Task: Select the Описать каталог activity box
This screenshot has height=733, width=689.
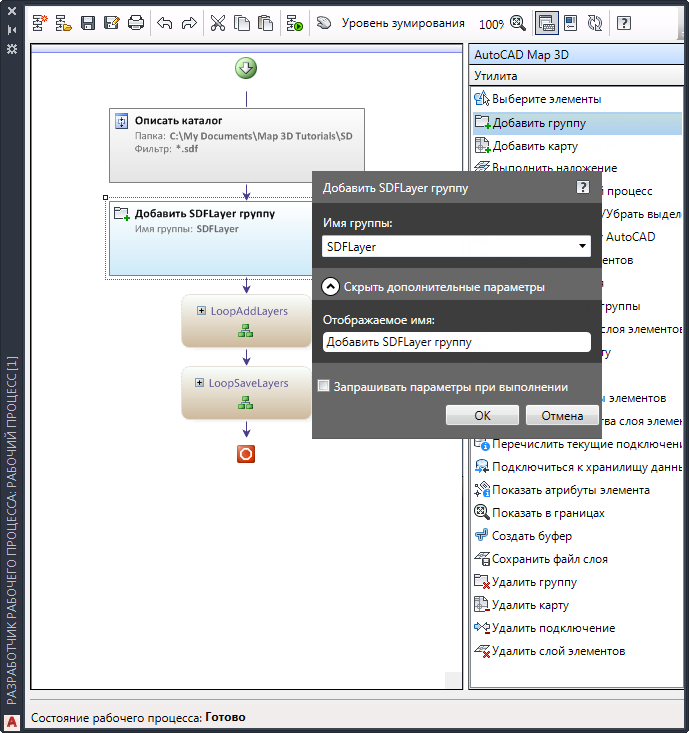Action: pos(237,145)
